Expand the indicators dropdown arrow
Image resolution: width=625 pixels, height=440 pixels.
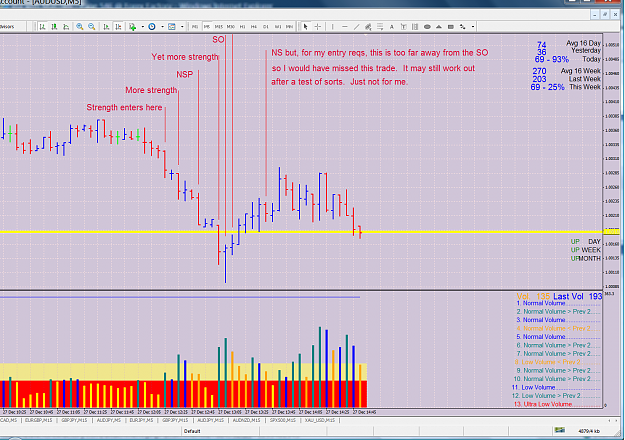tap(142, 27)
